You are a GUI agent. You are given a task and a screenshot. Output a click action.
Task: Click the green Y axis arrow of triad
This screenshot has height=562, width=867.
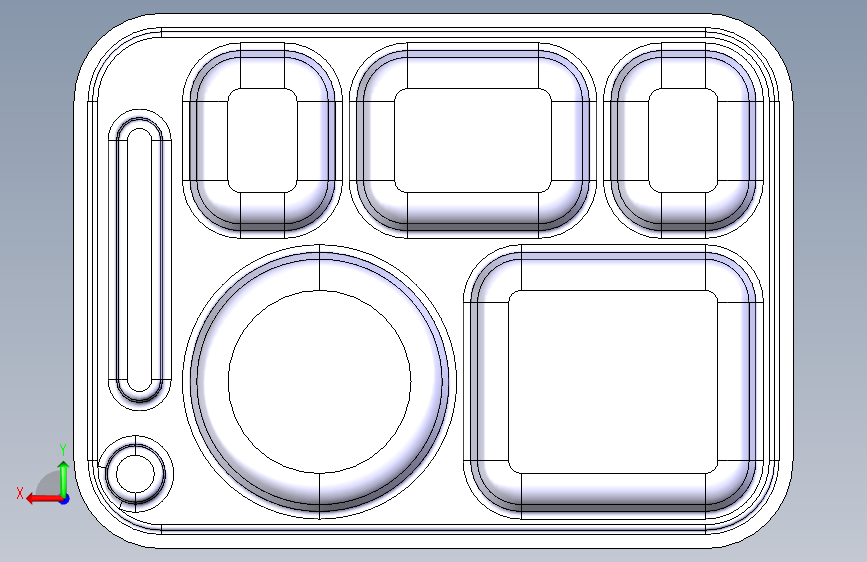tap(64, 480)
